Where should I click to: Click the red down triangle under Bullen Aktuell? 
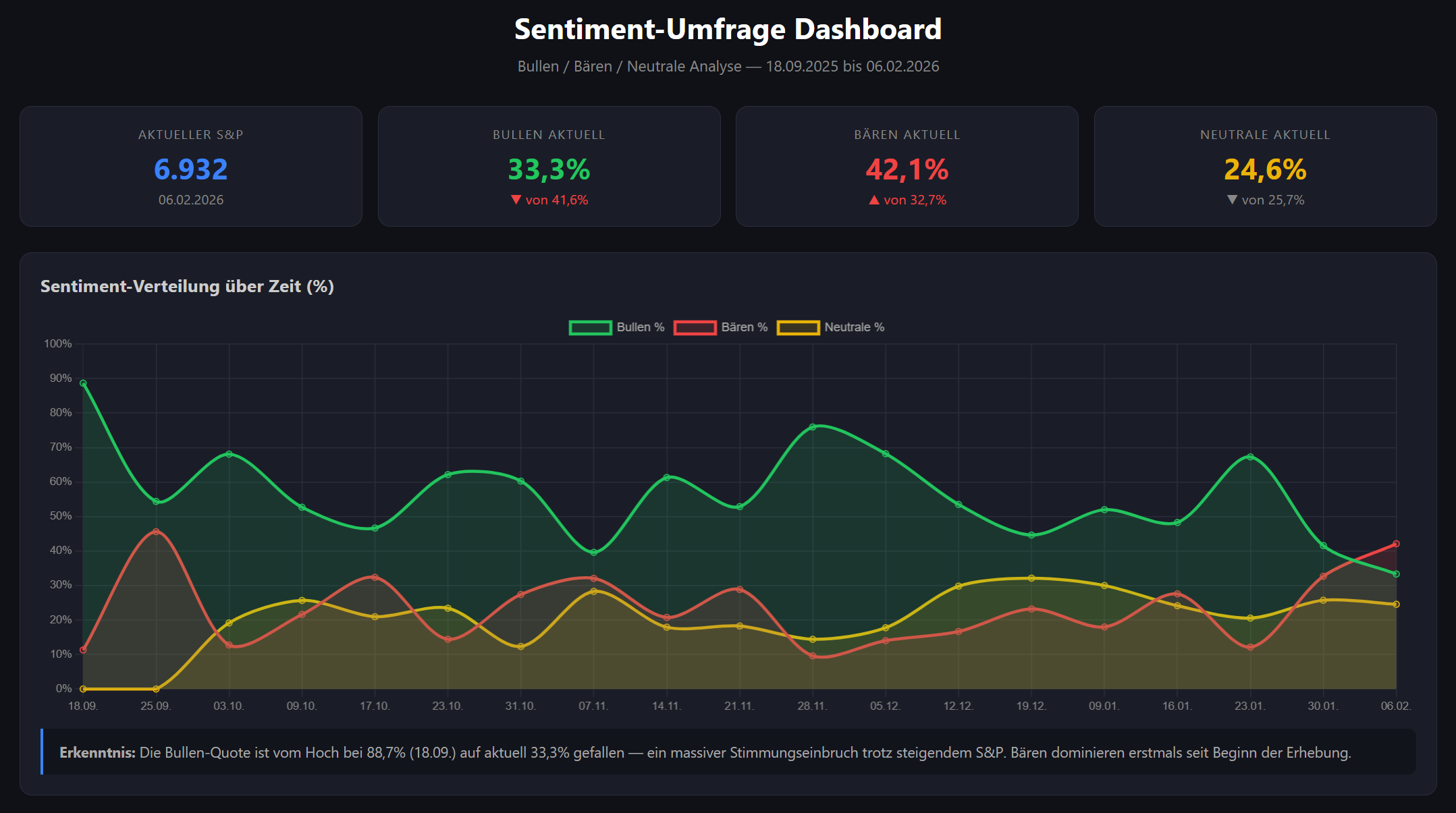[516, 200]
